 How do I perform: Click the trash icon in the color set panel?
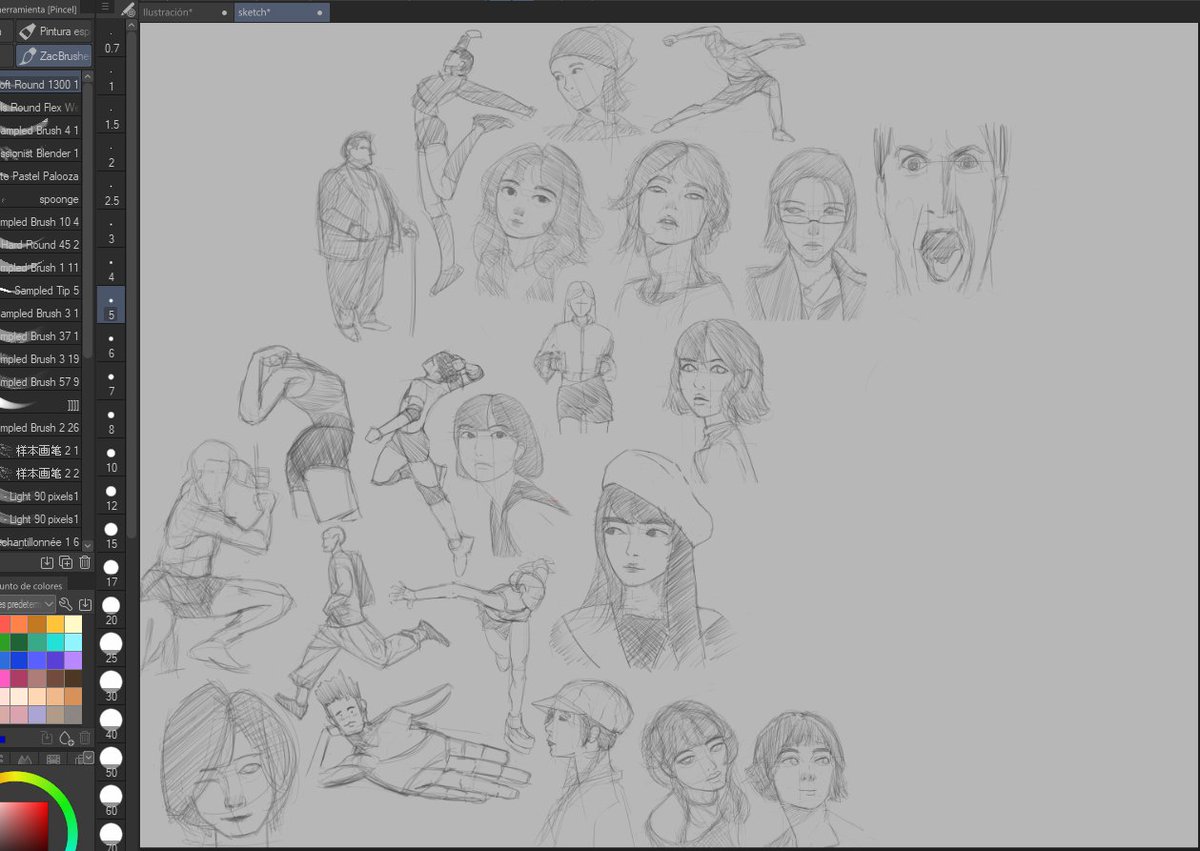[85, 737]
